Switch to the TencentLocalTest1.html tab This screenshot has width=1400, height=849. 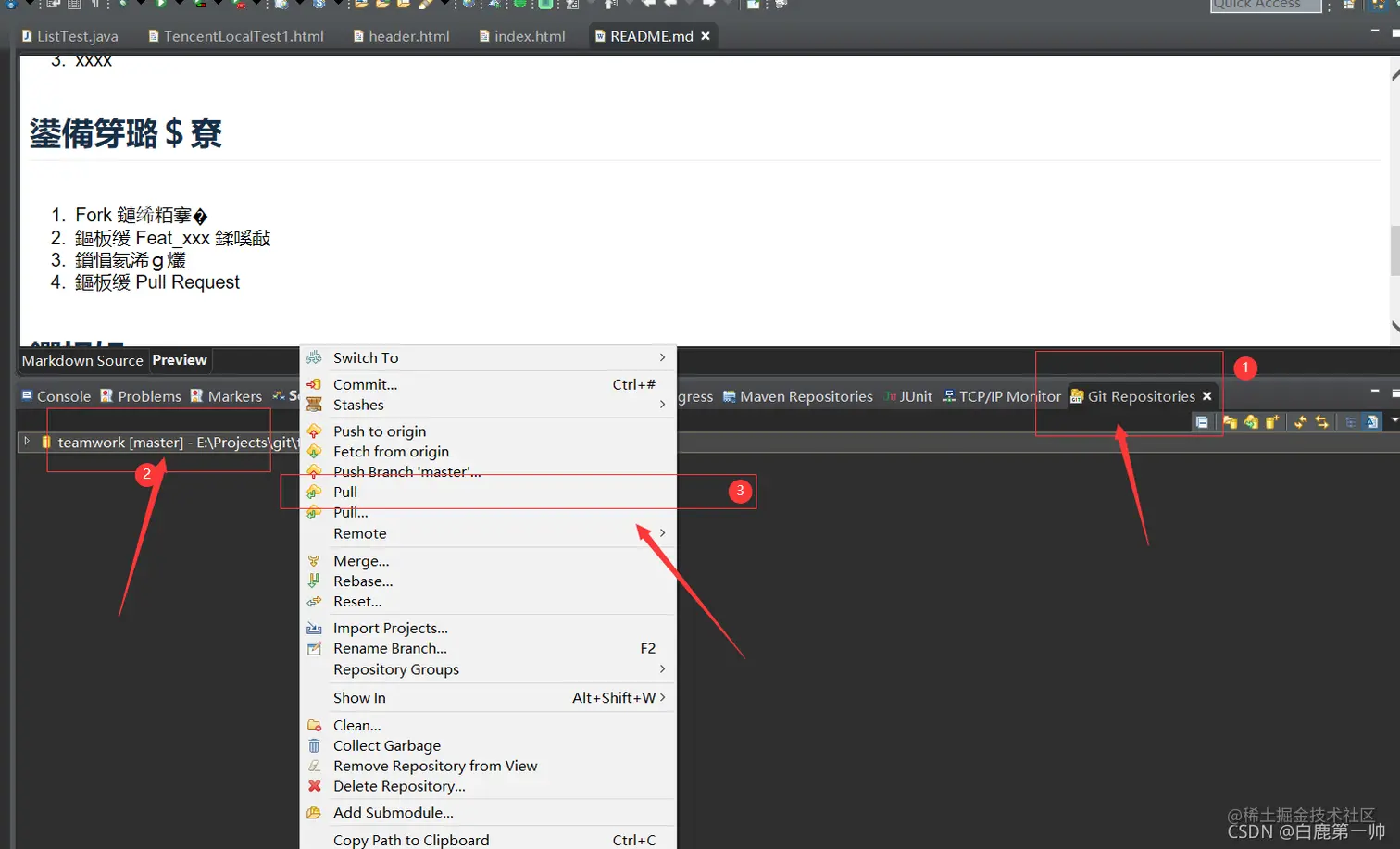236,36
